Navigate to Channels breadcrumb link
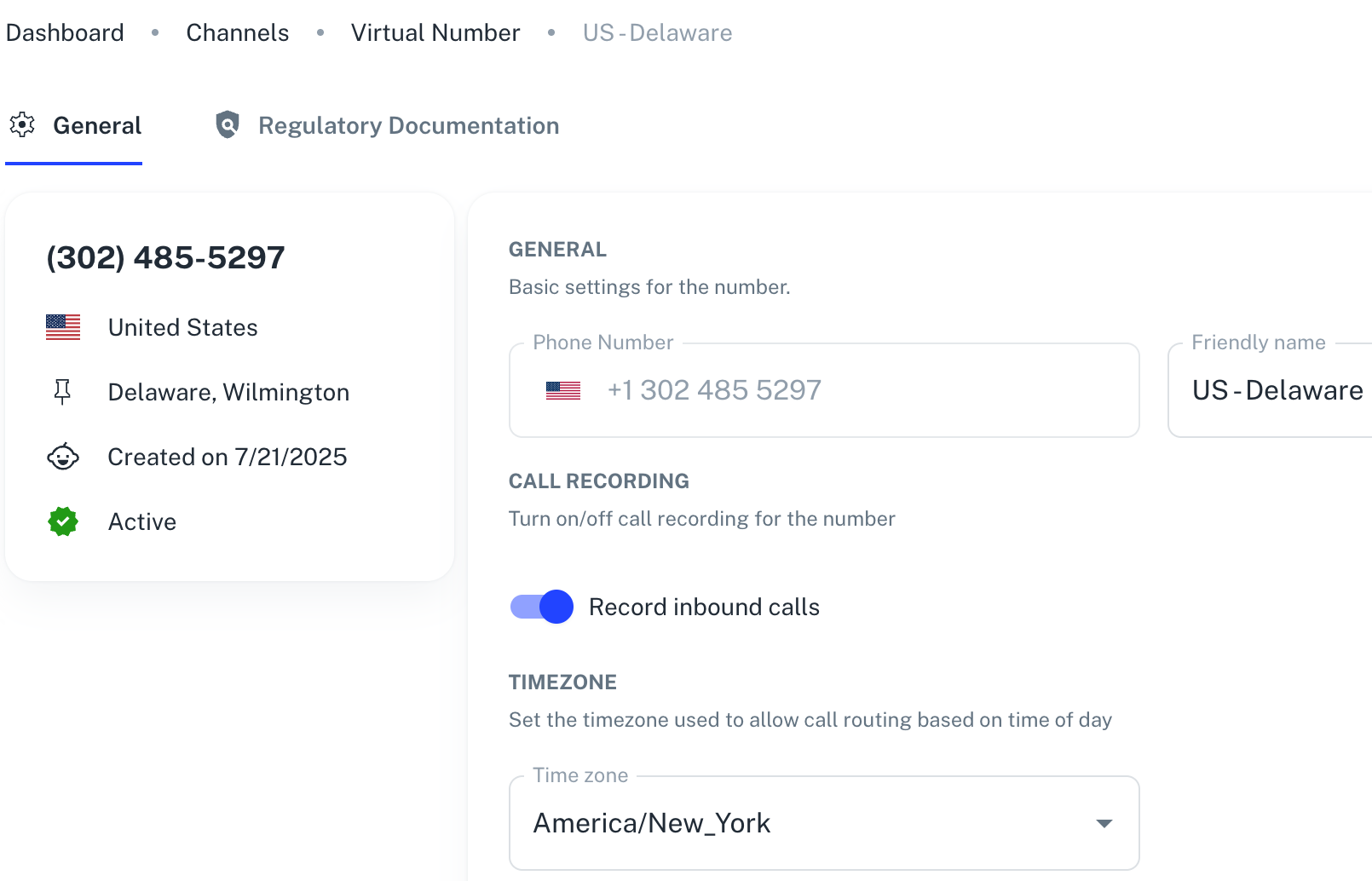Screen dimensions: 1372x881 (x=238, y=32)
